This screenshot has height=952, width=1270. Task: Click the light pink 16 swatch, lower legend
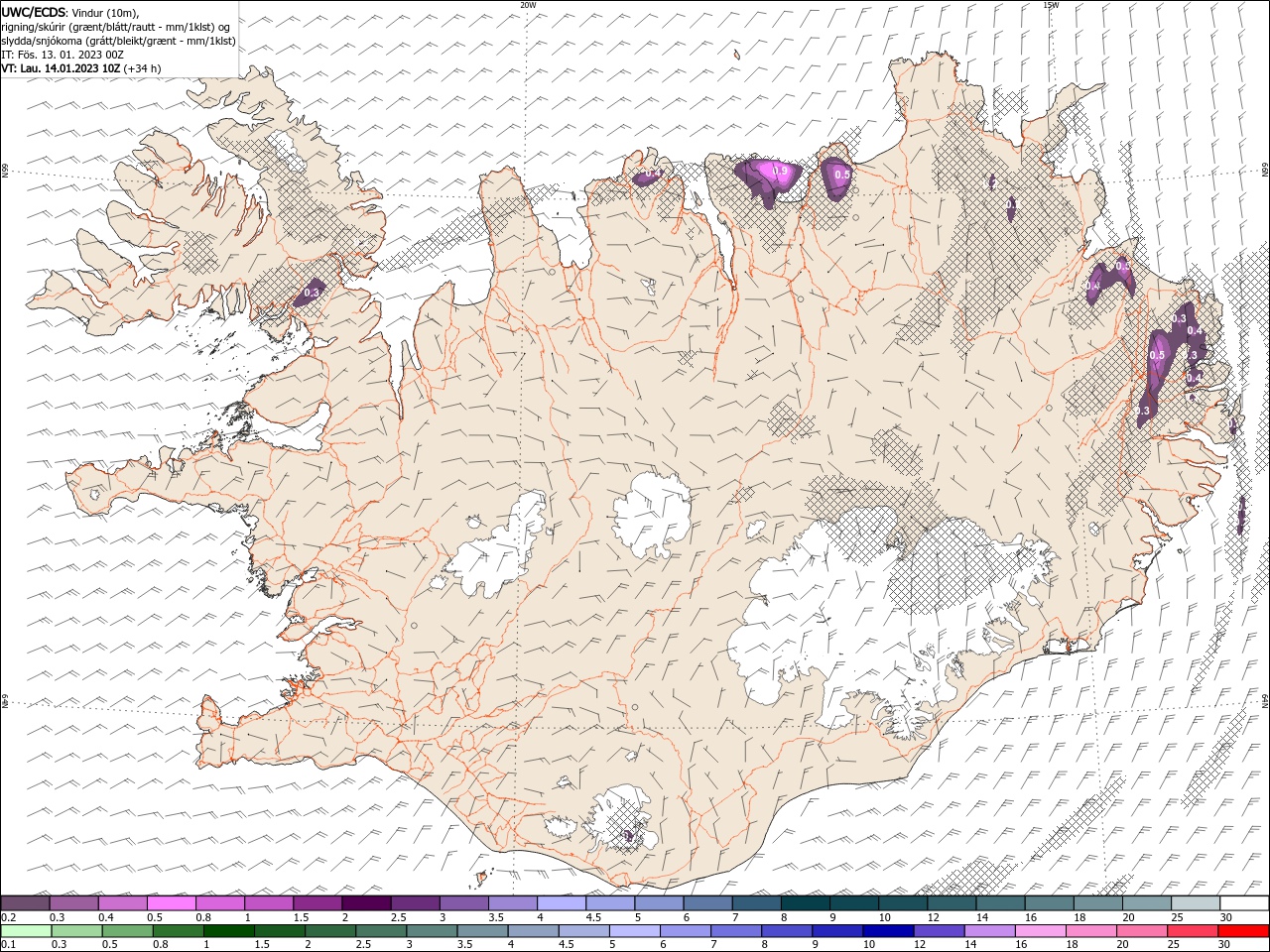1040,931
